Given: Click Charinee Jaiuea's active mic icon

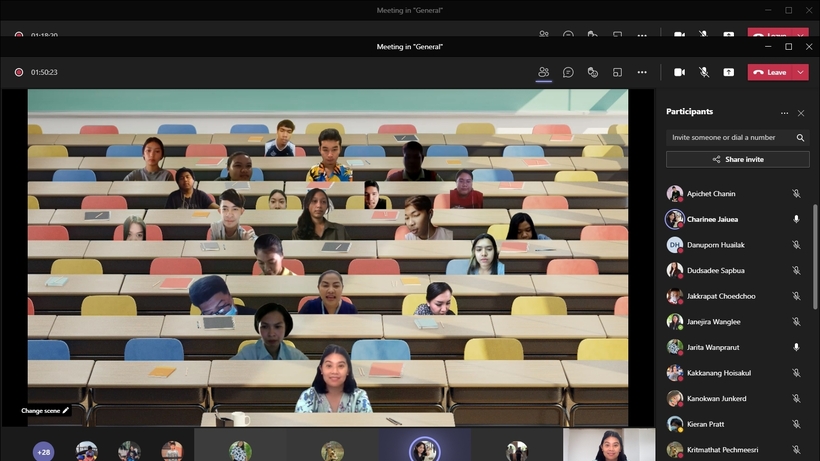Looking at the screenshot, I should (x=796, y=219).
